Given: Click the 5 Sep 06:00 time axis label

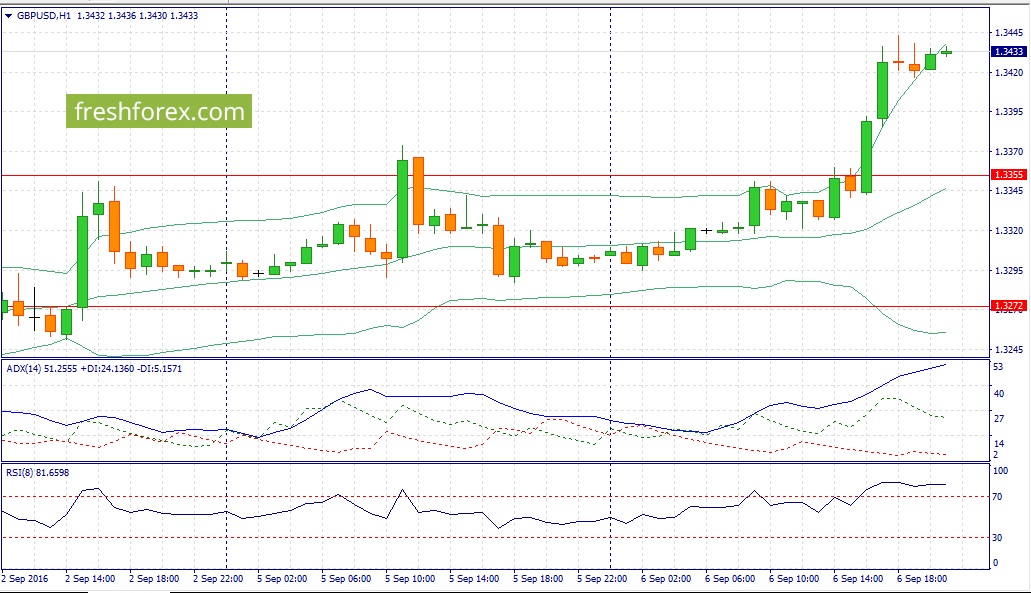Looking at the screenshot, I should click(x=346, y=579).
